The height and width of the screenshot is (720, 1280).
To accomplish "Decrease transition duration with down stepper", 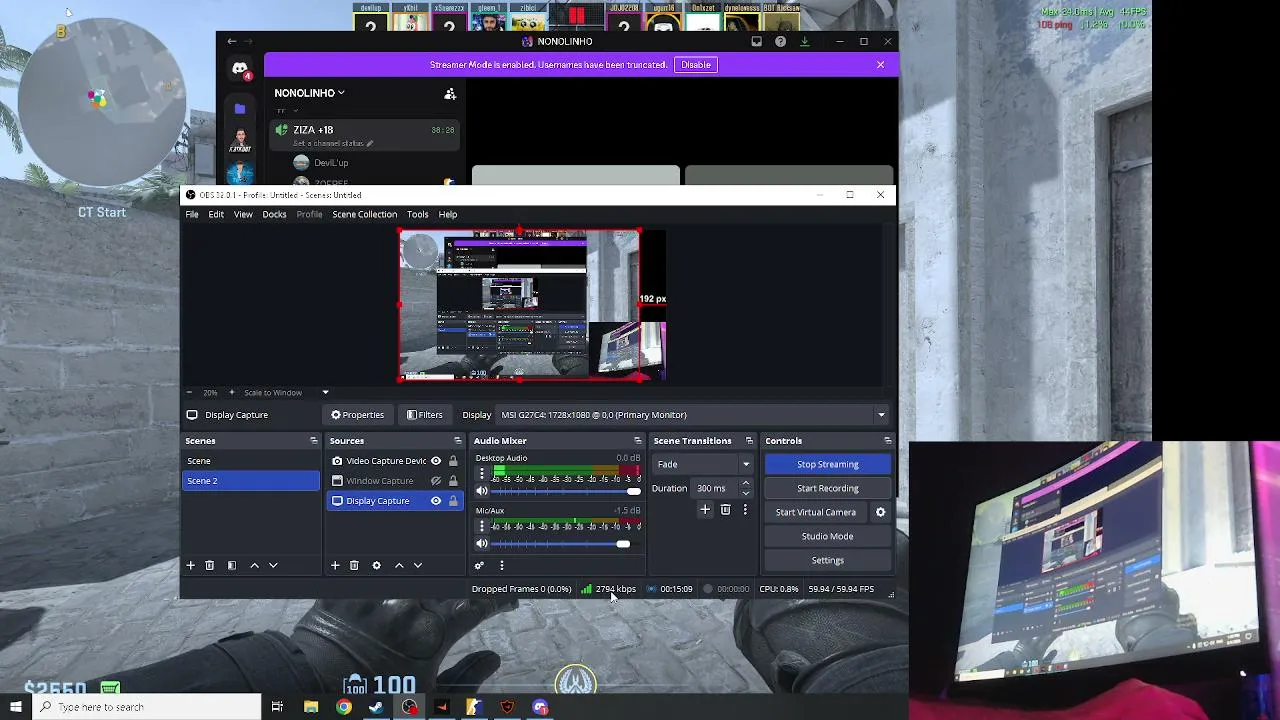I will coord(745,493).
